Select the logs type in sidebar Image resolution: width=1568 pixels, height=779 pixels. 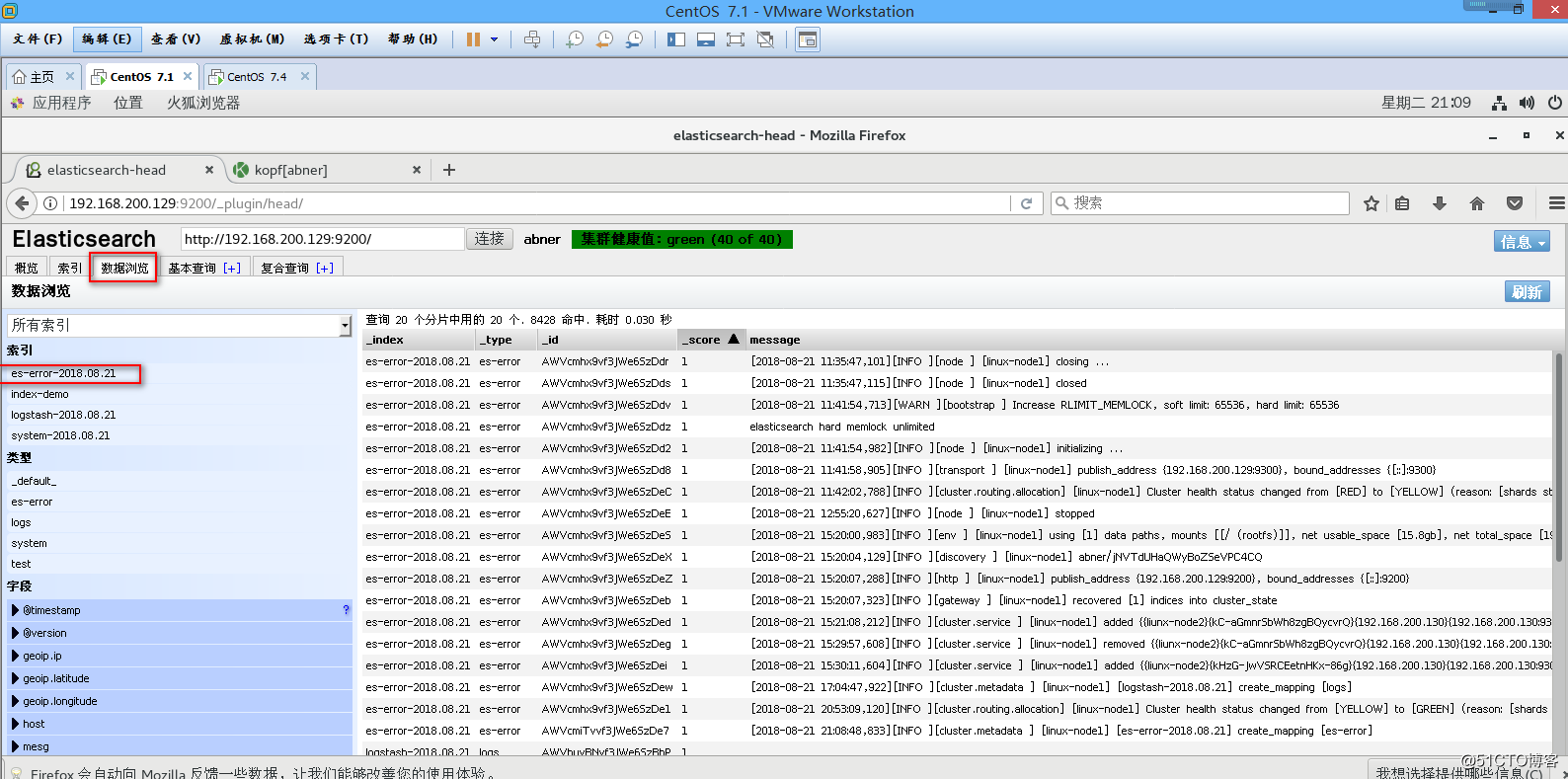coord(21,522)
